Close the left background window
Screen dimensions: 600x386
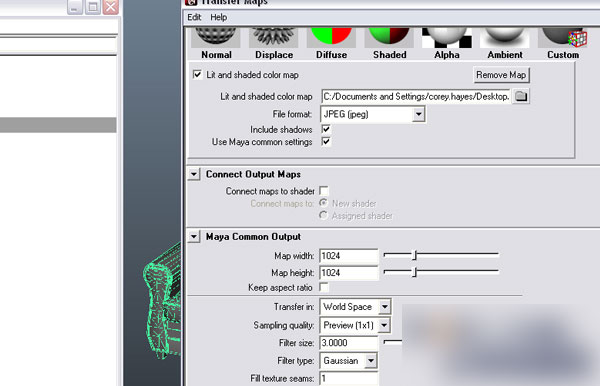point(111,7)
